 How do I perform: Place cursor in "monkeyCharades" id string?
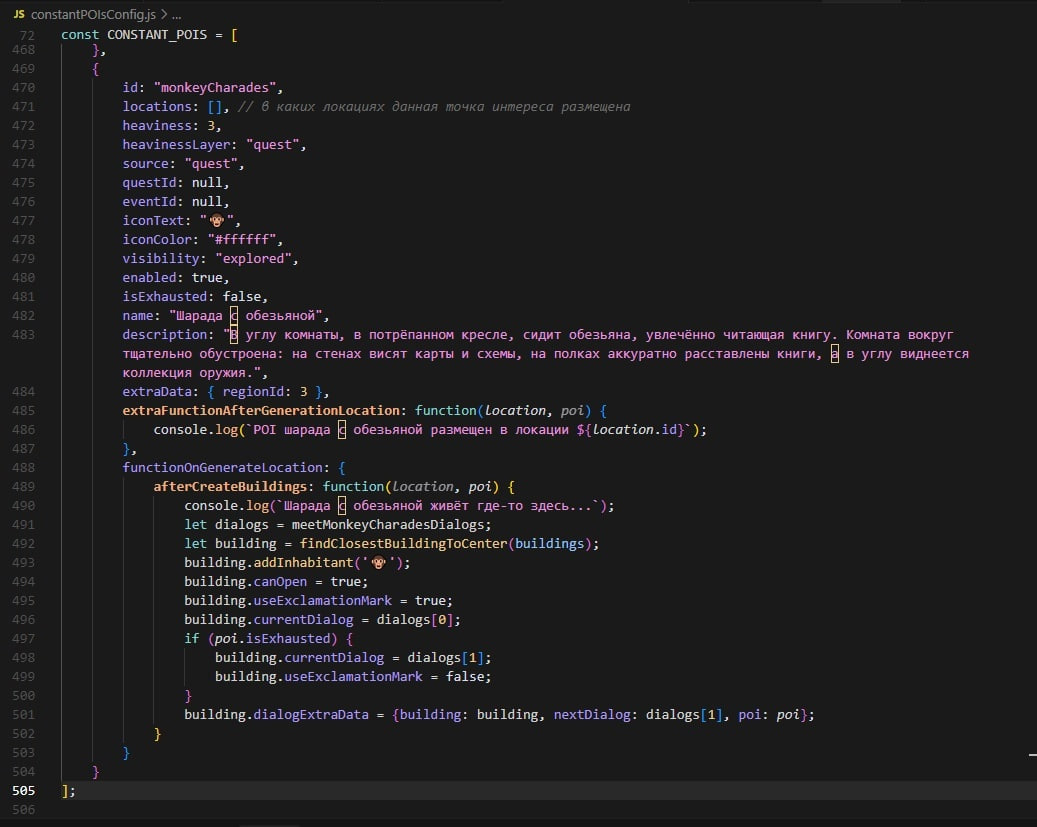coord(214,88)
